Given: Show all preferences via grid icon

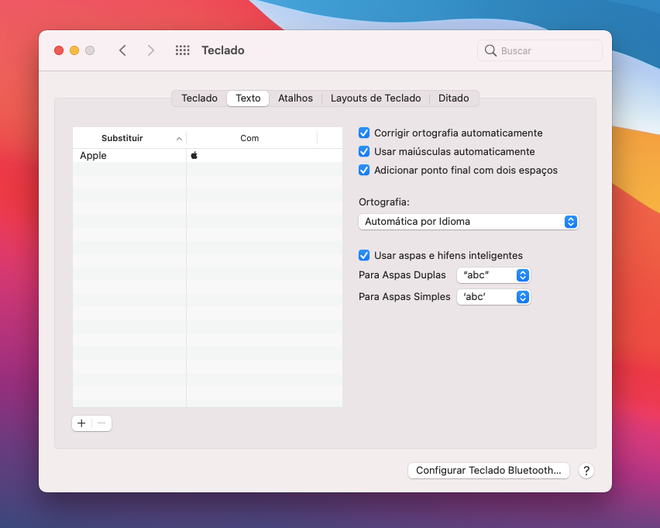Looking at the screenshot, I should pyautogui.click(x=182, y=51).
